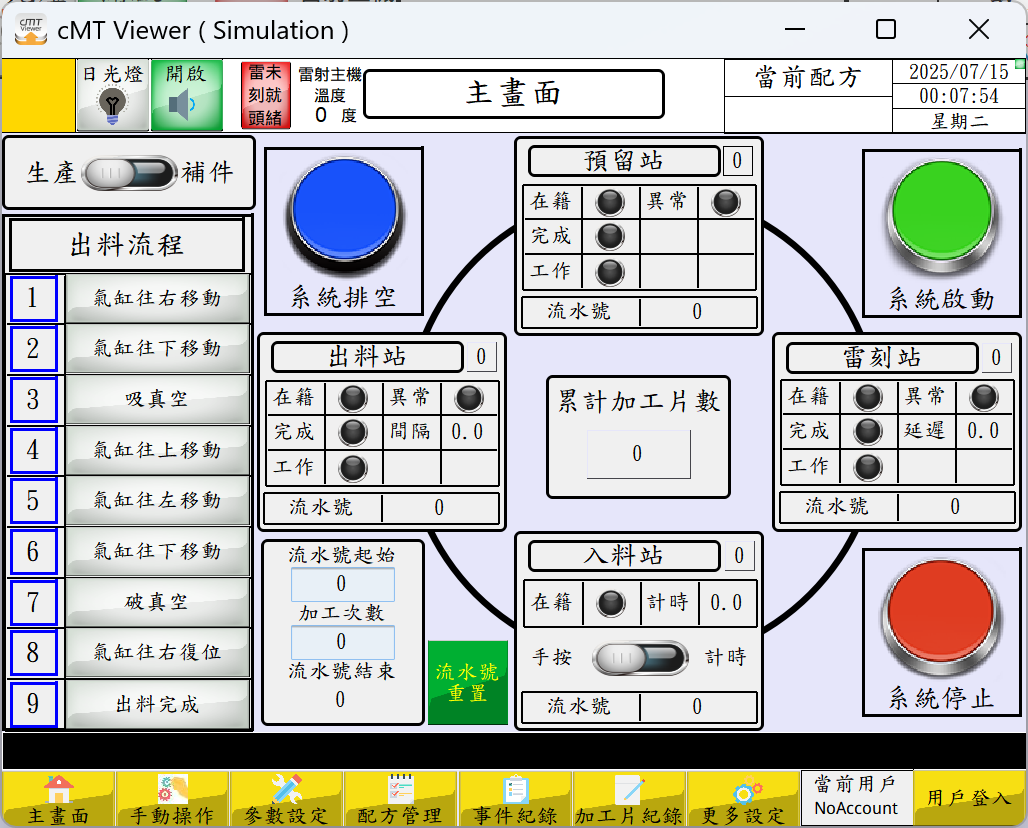Click the 用戶登入 user login button
This screenshot has width=1028, height=828.
pyautogui.click(x=969, y=798)
